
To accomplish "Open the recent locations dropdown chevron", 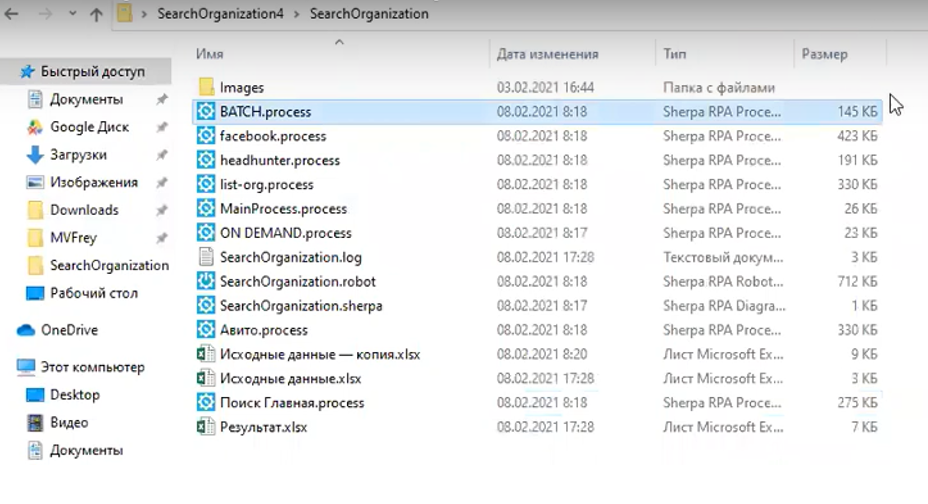I will tap(71, 15).
